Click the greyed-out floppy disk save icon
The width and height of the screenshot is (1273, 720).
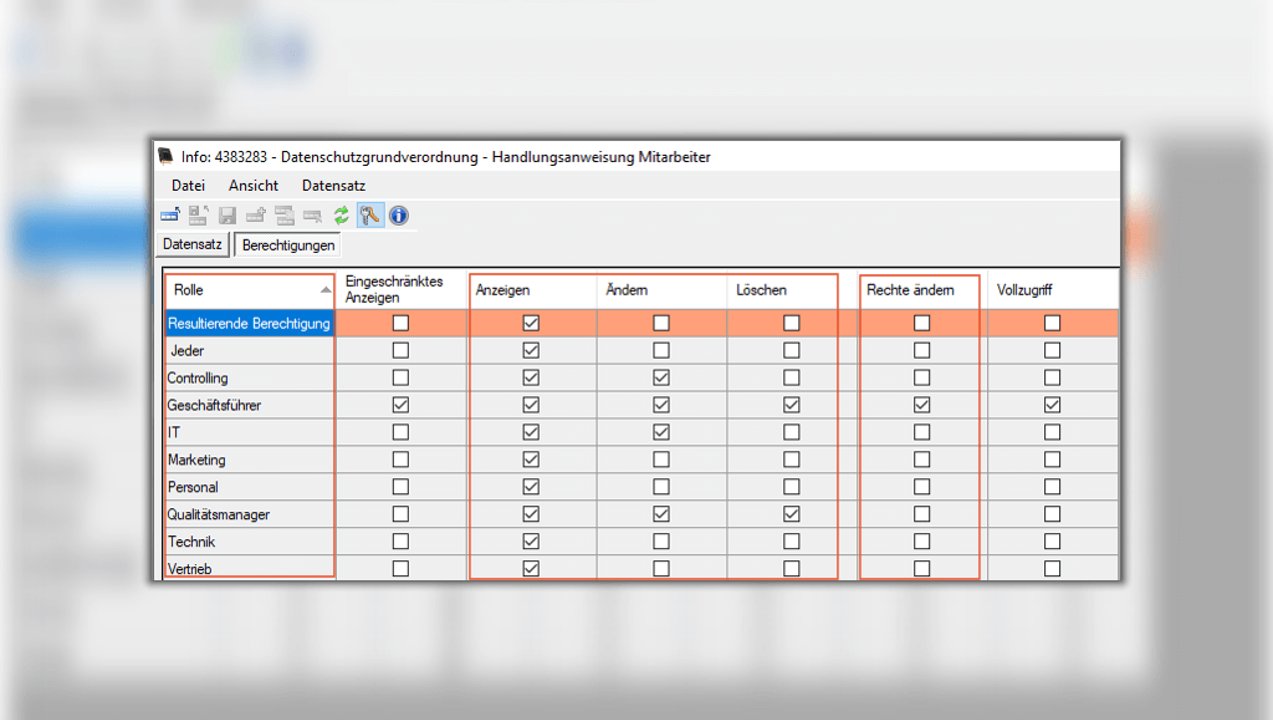click(x=227, y=215)
